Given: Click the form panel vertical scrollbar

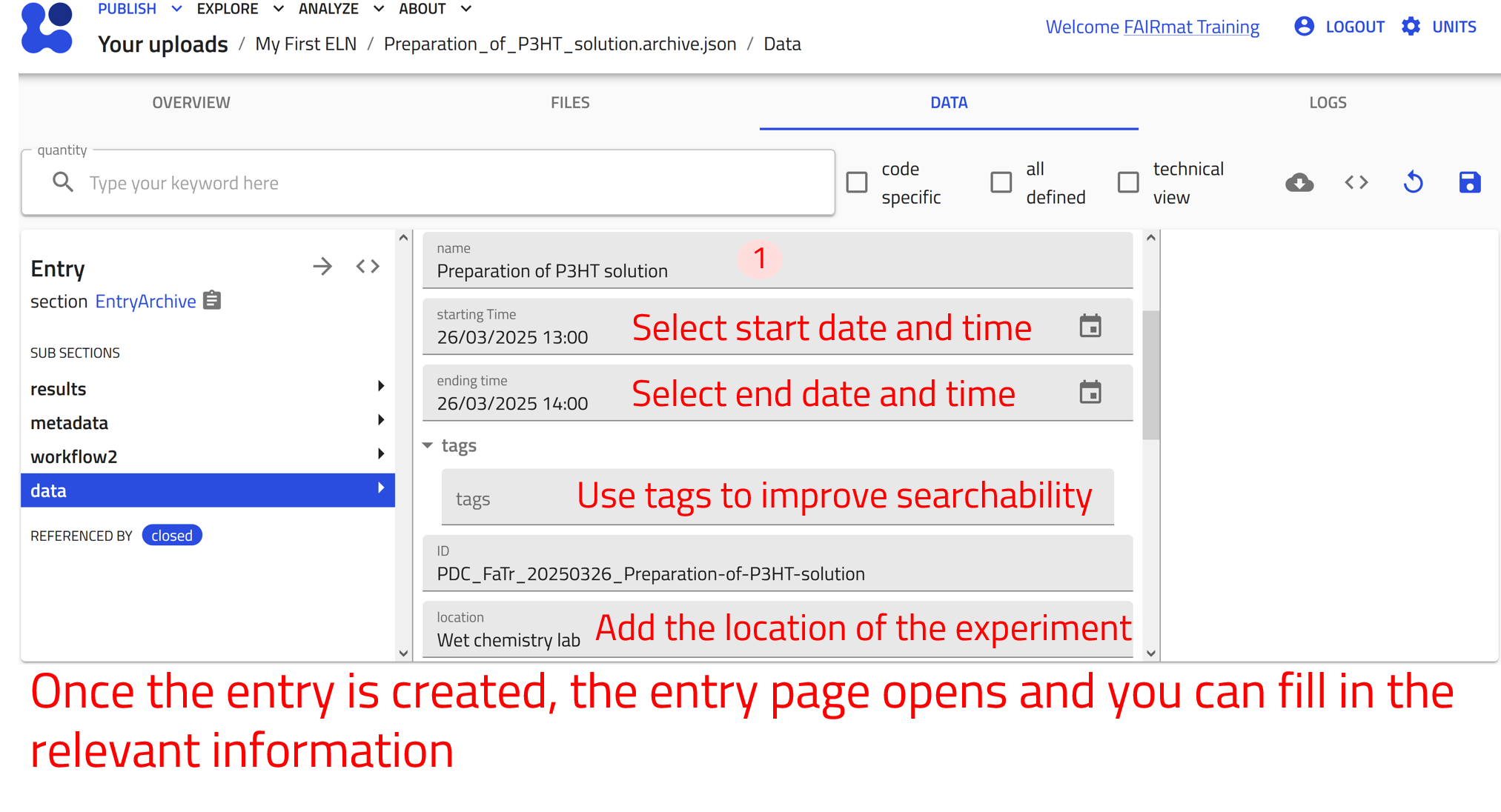Looking at the screenshot, I should tap(1150, 374).
